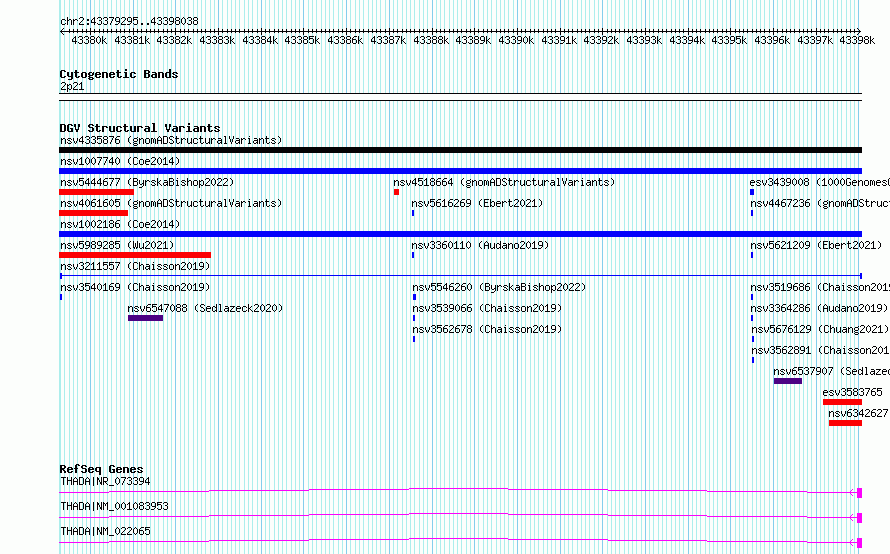Screen dimensions: 890x554
Task: Click the red bar beneath nsv4061605
Action: point(94,213)
